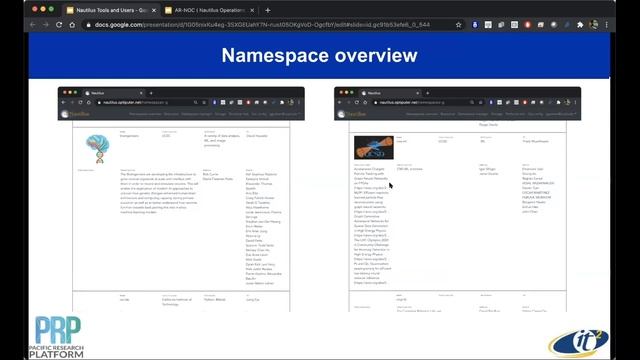This screenshot has width=640, height=360.
Task: Close the Nautilus Tools and Users tab
Action: [x=154, y=10]
